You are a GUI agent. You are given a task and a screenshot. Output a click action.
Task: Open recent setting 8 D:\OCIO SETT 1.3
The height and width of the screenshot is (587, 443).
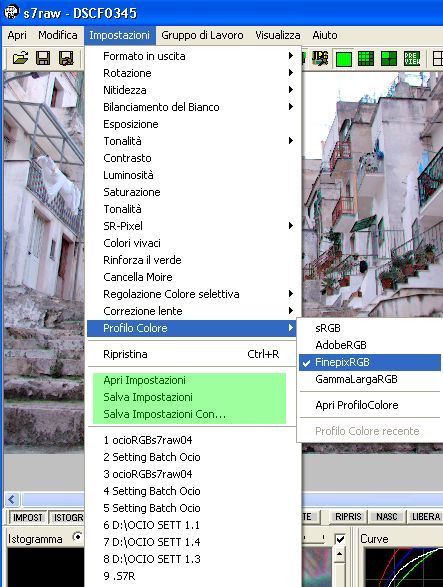click(x=193, y=559)
